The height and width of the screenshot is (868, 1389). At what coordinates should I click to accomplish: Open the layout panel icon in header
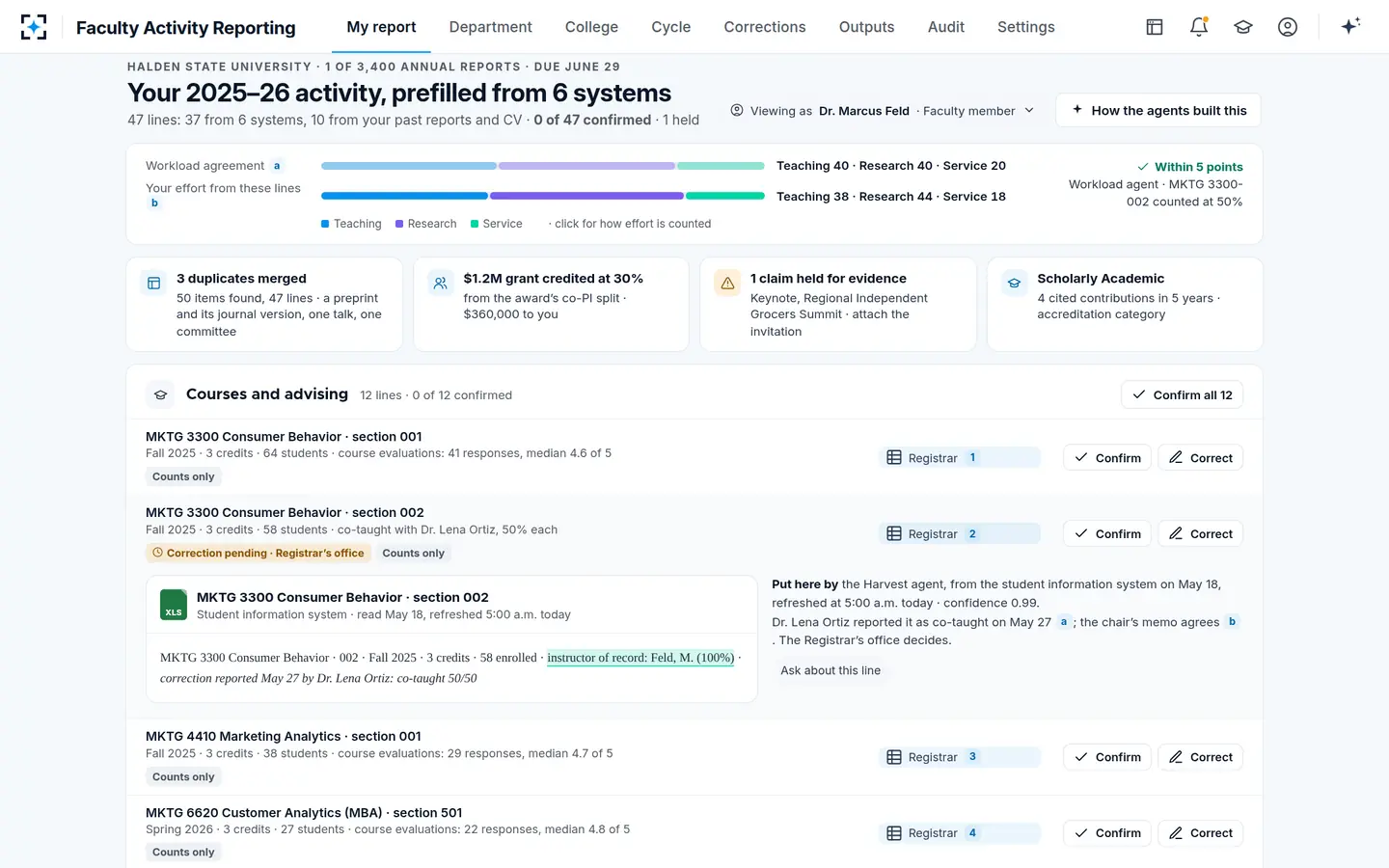pyautogui.click(x=1155, y=27)
